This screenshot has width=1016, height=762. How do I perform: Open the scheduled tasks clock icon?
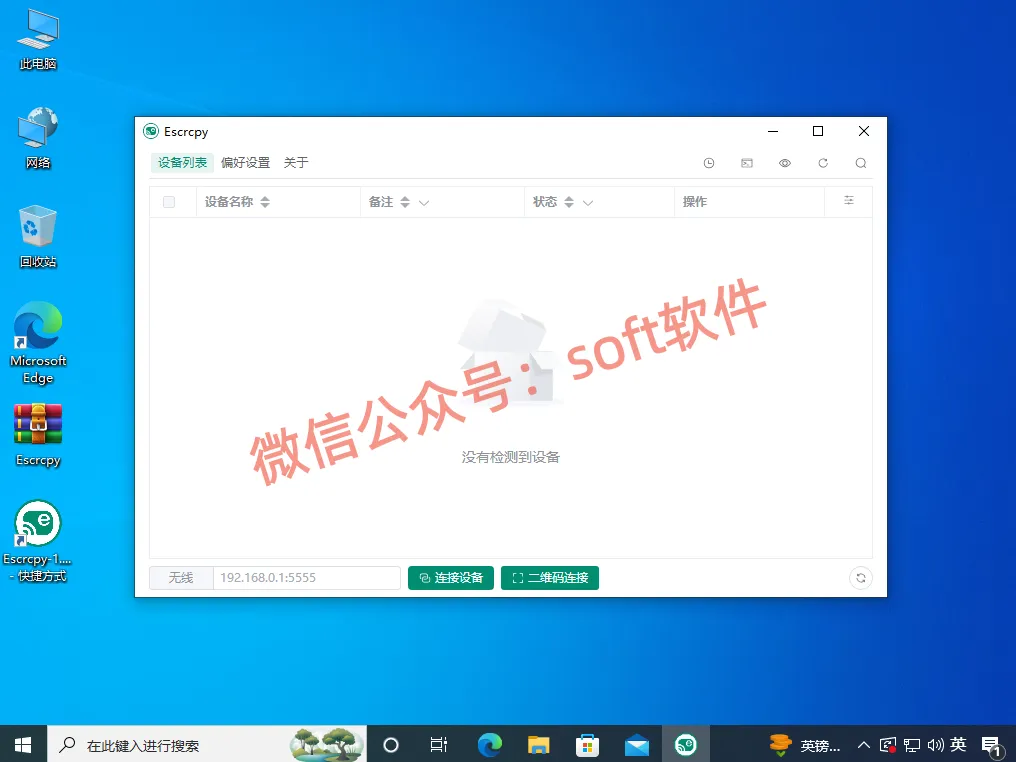coord(709,163)
